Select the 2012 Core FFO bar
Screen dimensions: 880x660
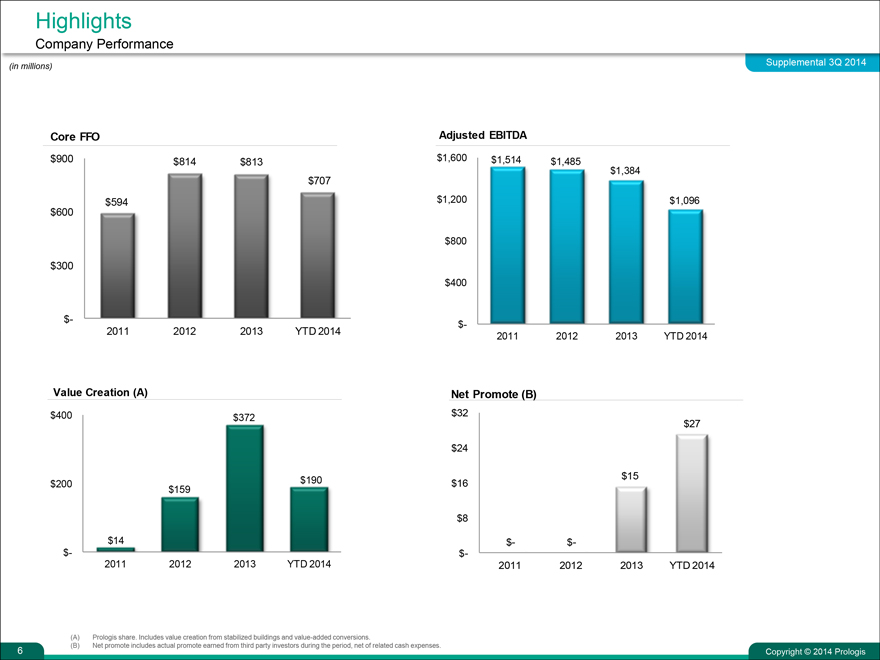pos(185,245)
